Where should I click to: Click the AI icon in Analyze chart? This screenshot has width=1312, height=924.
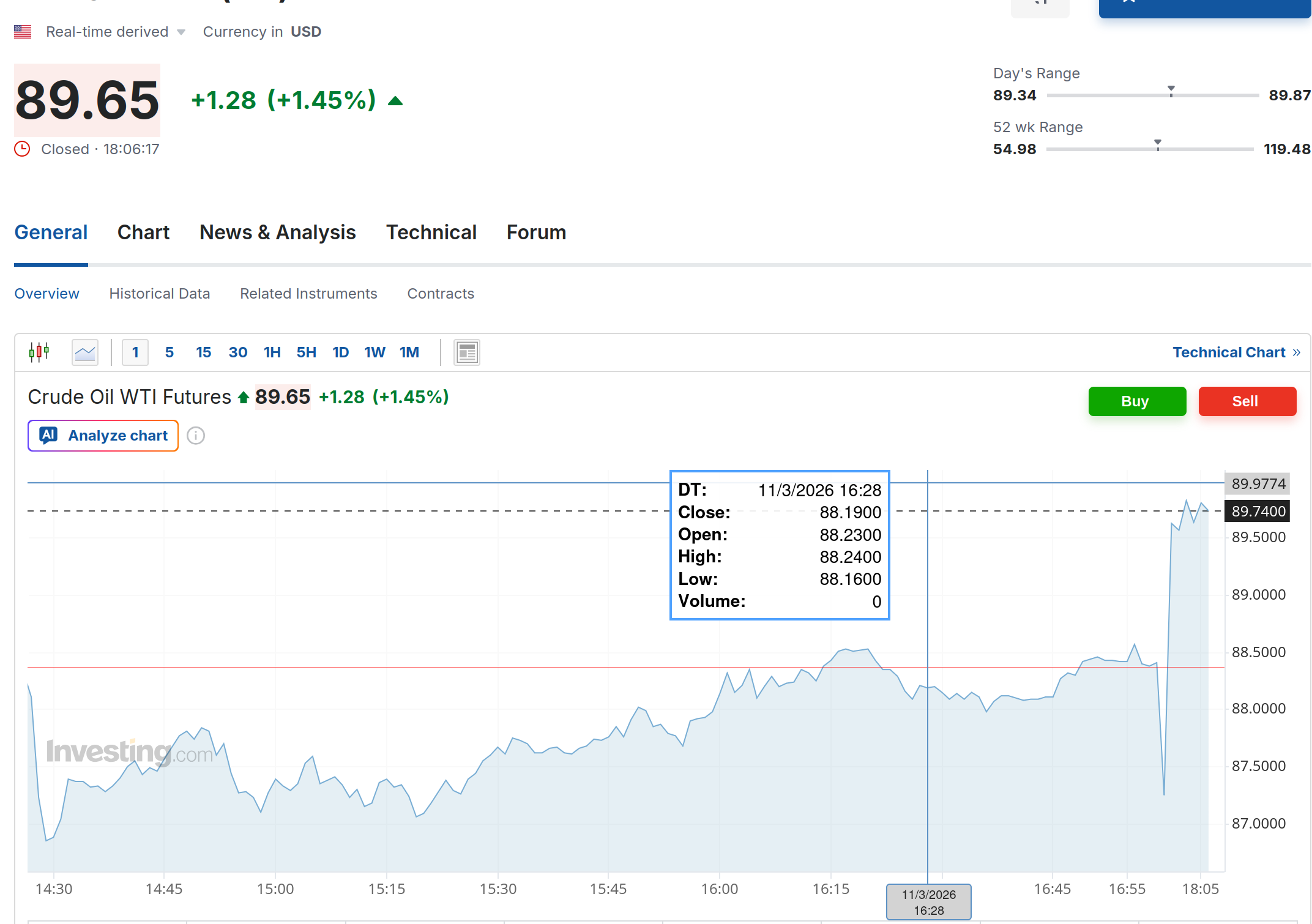point(48,435)
